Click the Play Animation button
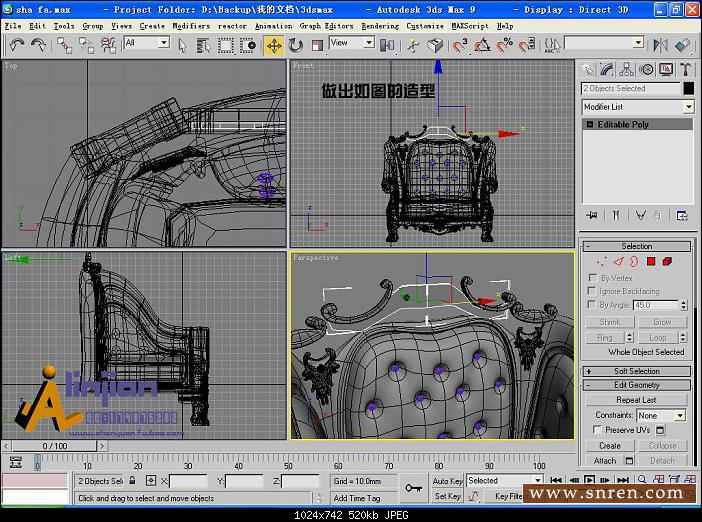The width and height of the screenshot is (702, 522). (x=589, y=480)
